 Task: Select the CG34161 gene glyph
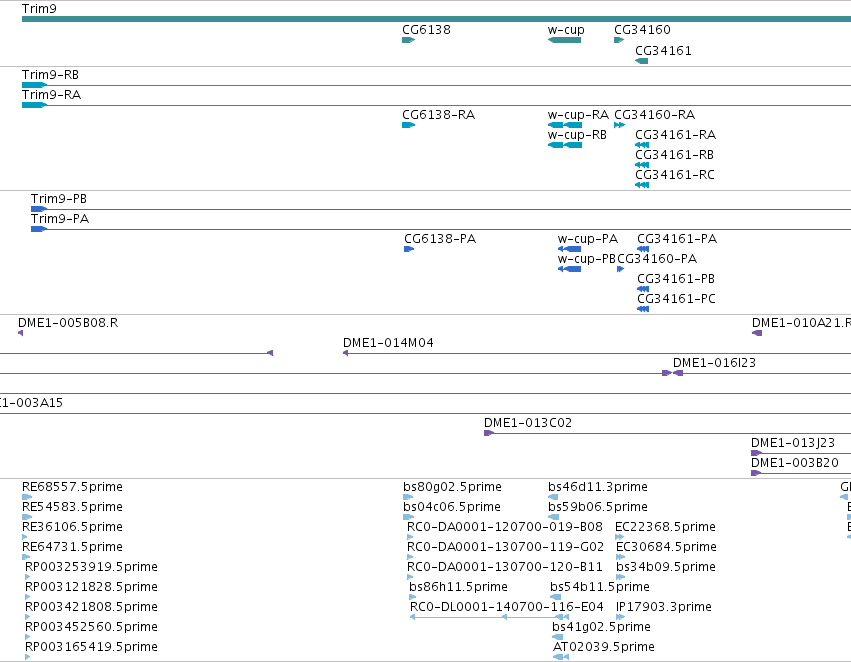[642, 61]
